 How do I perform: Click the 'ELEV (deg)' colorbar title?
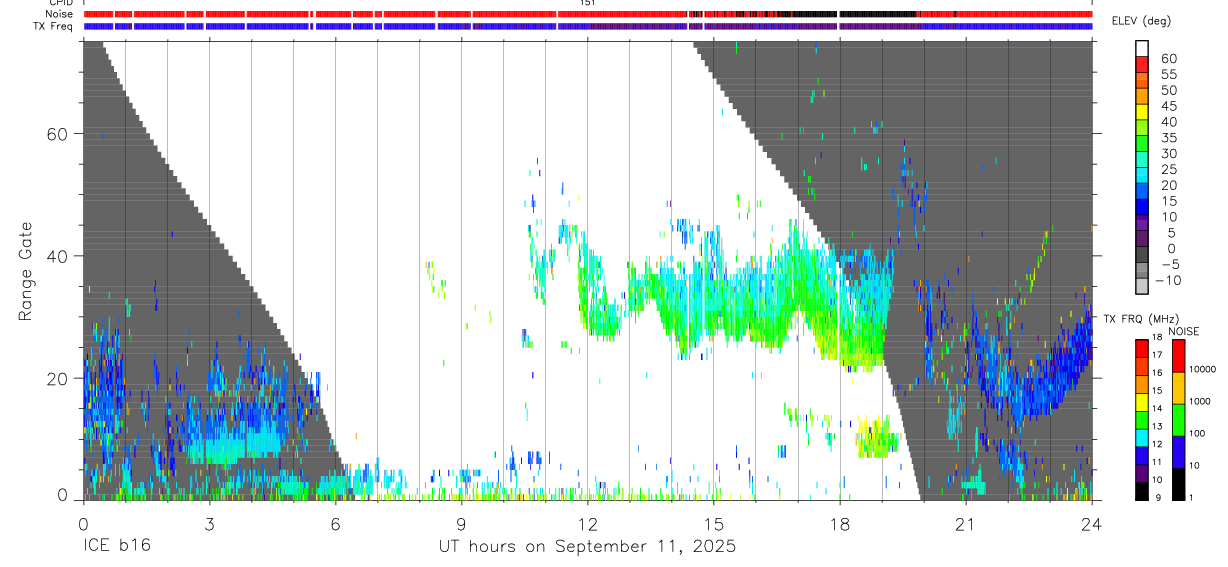click(1141, 22)
